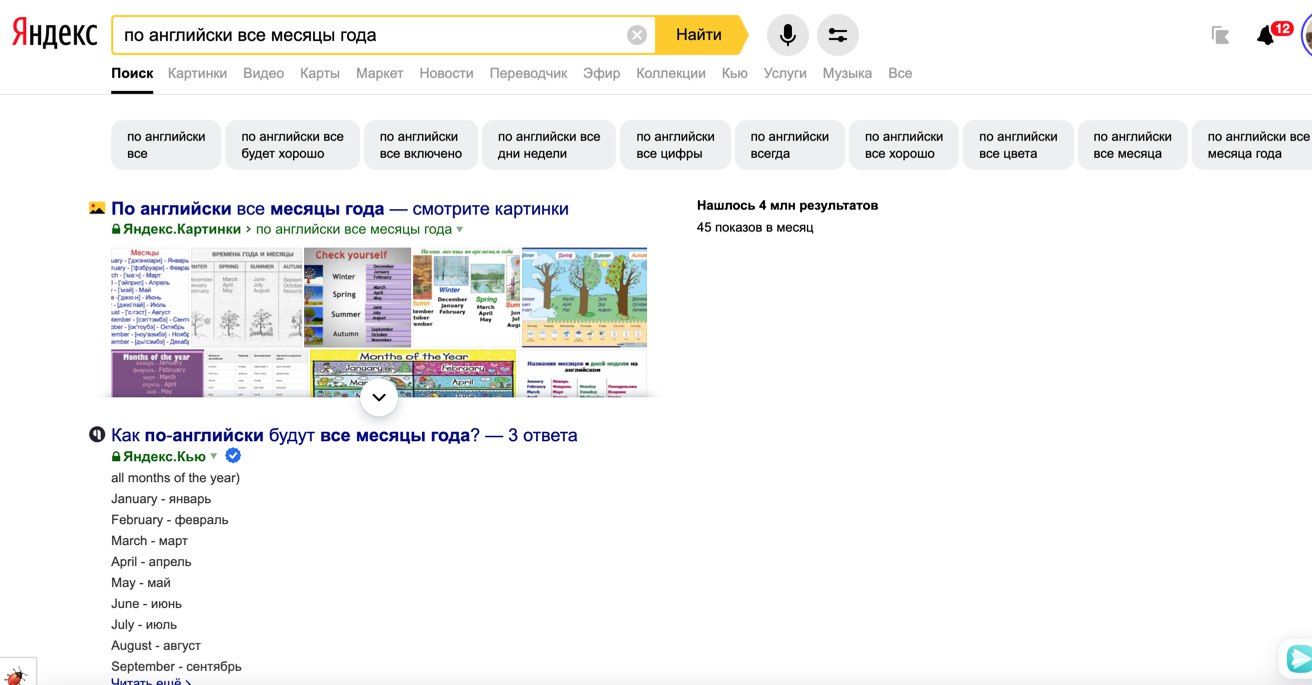The image size is (1312, 685).
Task: Click the Yandex Q result icon
Action: pos(97,435)
